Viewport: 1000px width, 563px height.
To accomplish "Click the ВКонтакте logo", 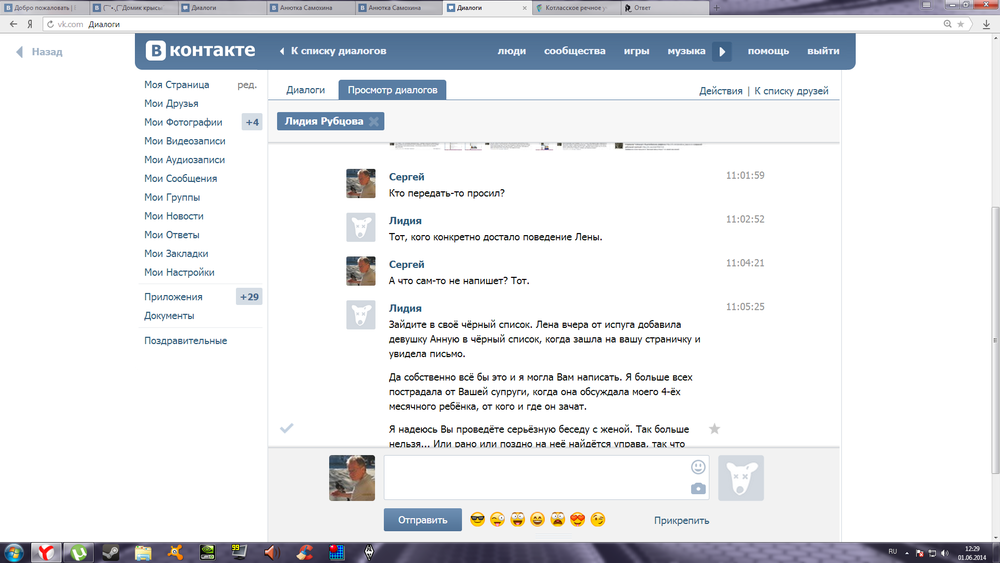I will pyautogui.click(x=200, y=50).
